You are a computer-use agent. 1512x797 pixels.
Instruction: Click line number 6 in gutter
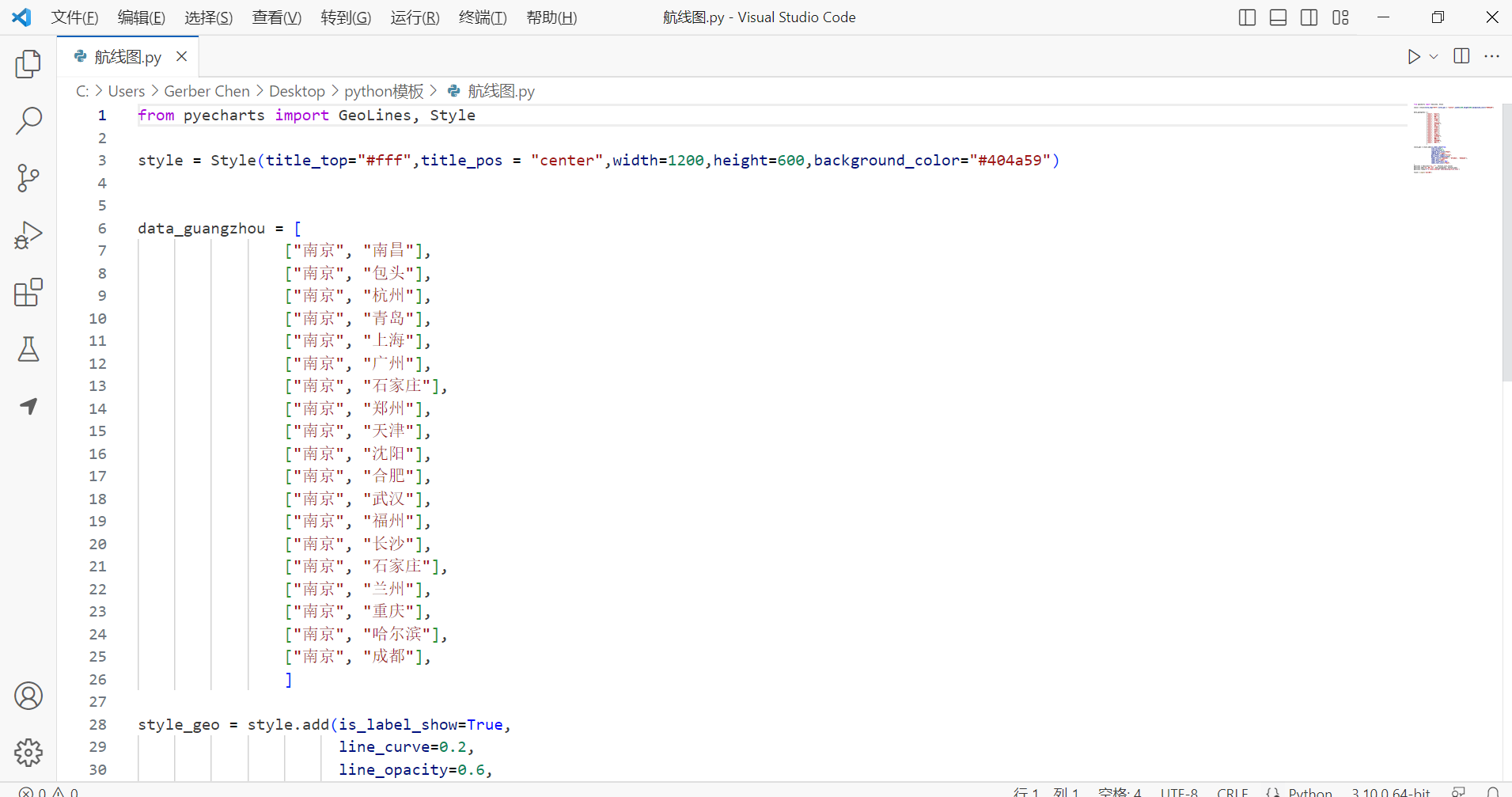click(x=102, y=228)
